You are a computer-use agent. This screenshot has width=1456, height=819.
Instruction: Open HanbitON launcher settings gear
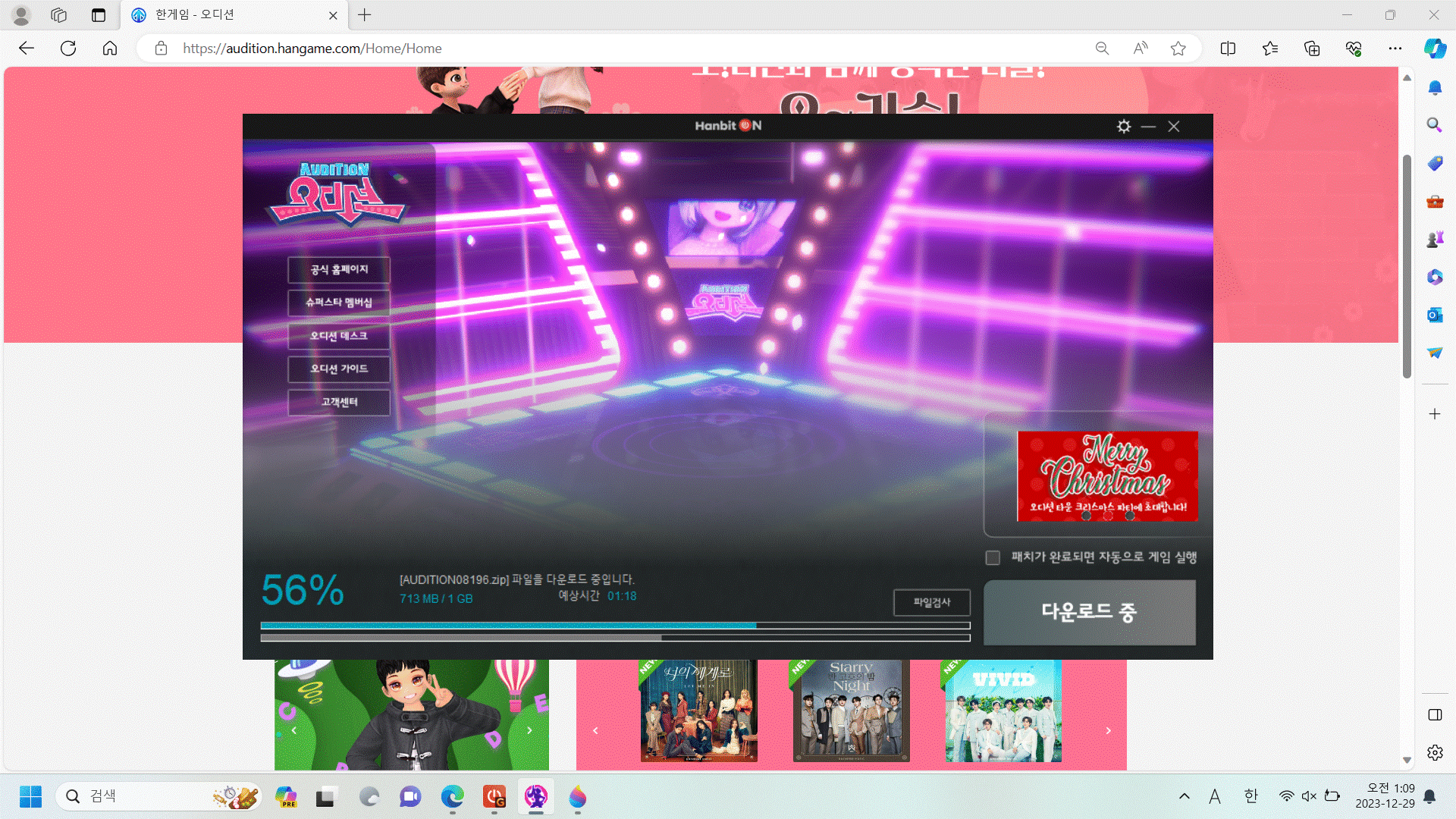[1124, 126]
